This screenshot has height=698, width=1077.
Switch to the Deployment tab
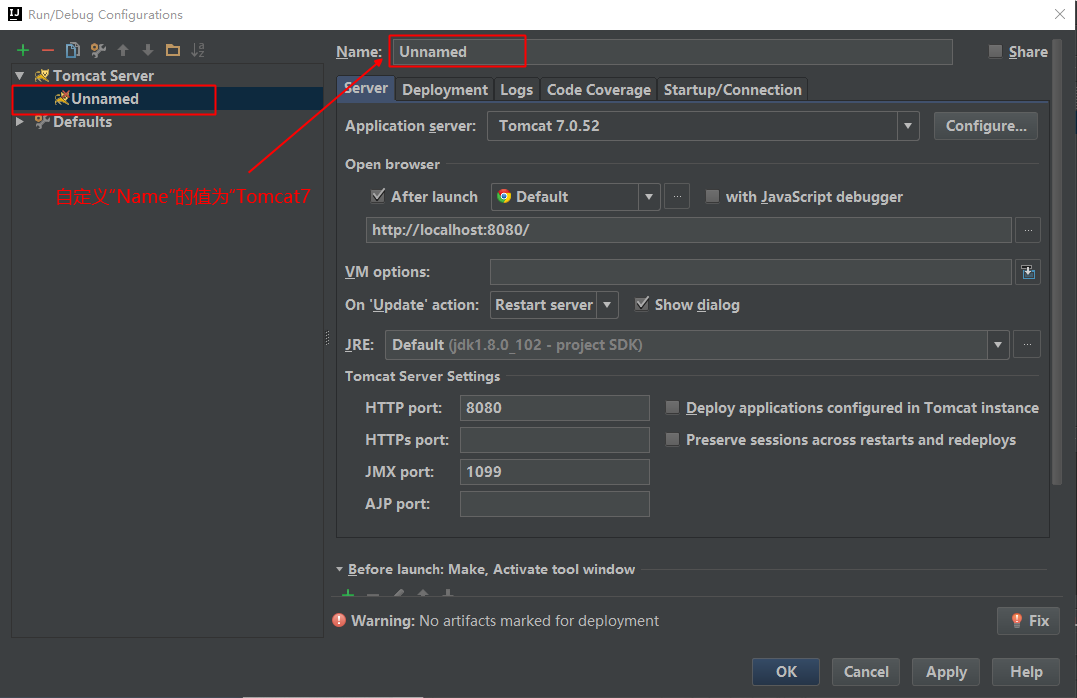point(445,90)
